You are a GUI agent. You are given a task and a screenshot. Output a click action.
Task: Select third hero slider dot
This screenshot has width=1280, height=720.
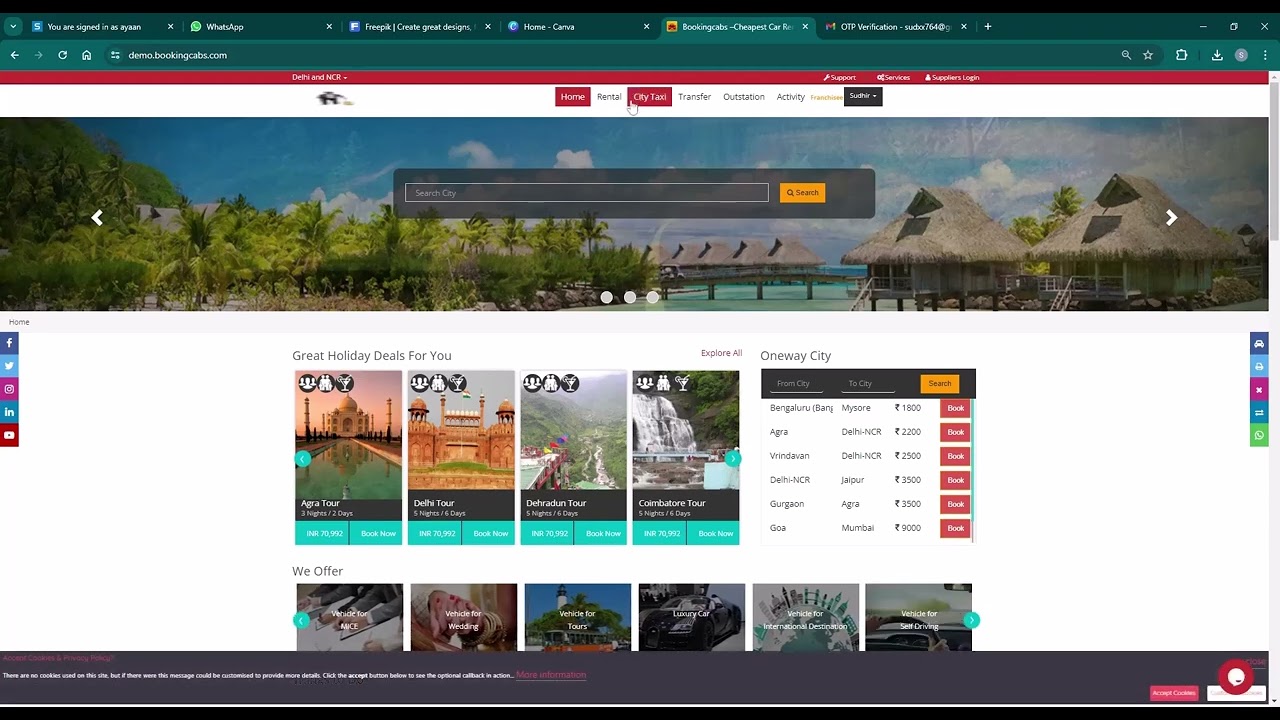pos(653,297)
